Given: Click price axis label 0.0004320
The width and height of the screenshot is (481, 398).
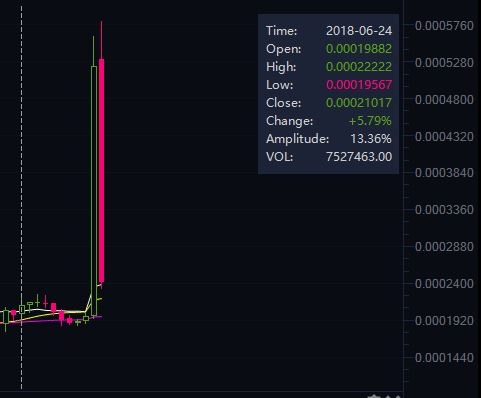Looking at the screenshot, I should point(444,137).
